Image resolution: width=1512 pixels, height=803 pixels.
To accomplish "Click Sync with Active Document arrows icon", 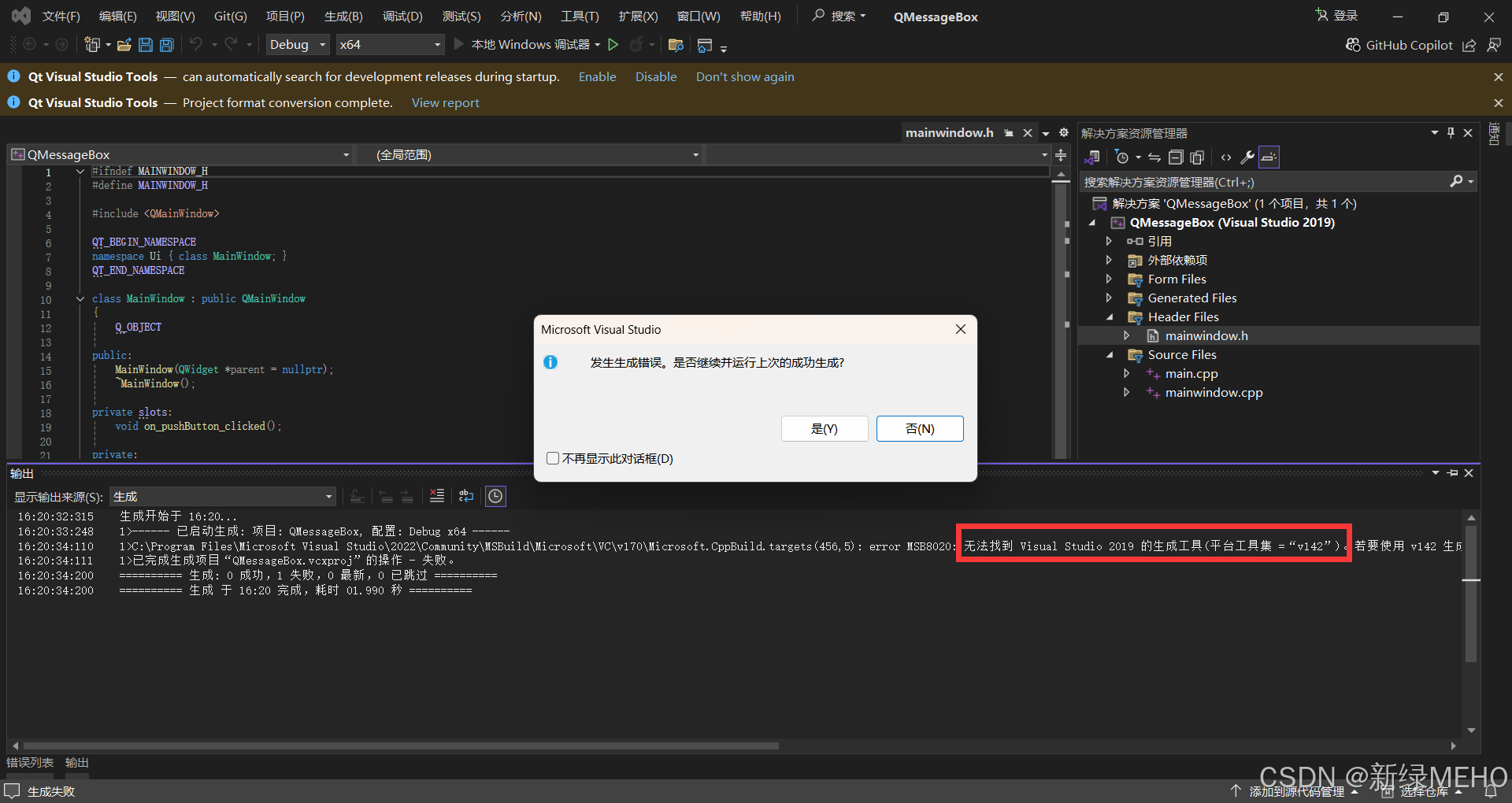I will 1154,157.
